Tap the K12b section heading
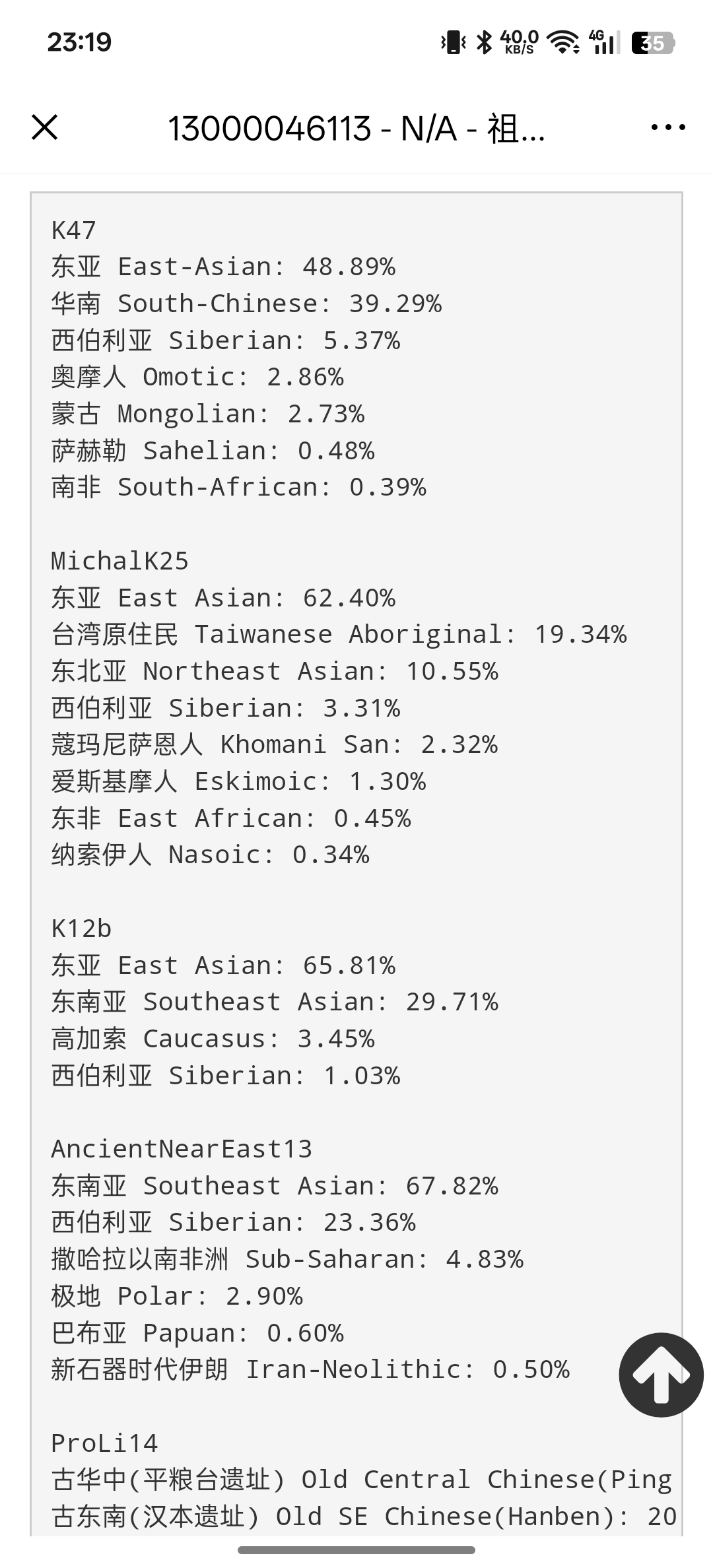 (x=82, y=929)
